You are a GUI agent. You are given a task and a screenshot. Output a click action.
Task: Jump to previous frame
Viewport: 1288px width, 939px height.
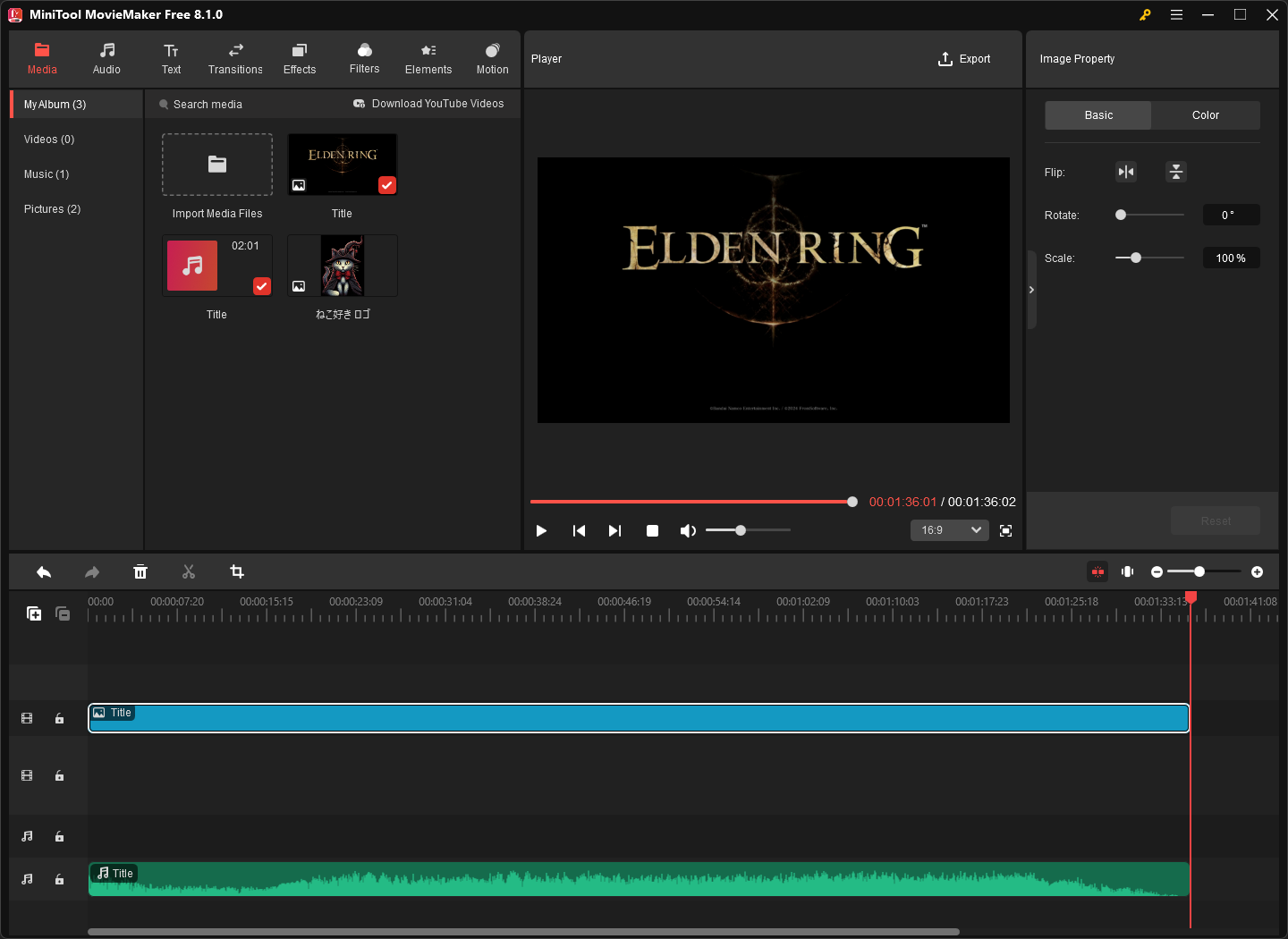tap(579, 530)
